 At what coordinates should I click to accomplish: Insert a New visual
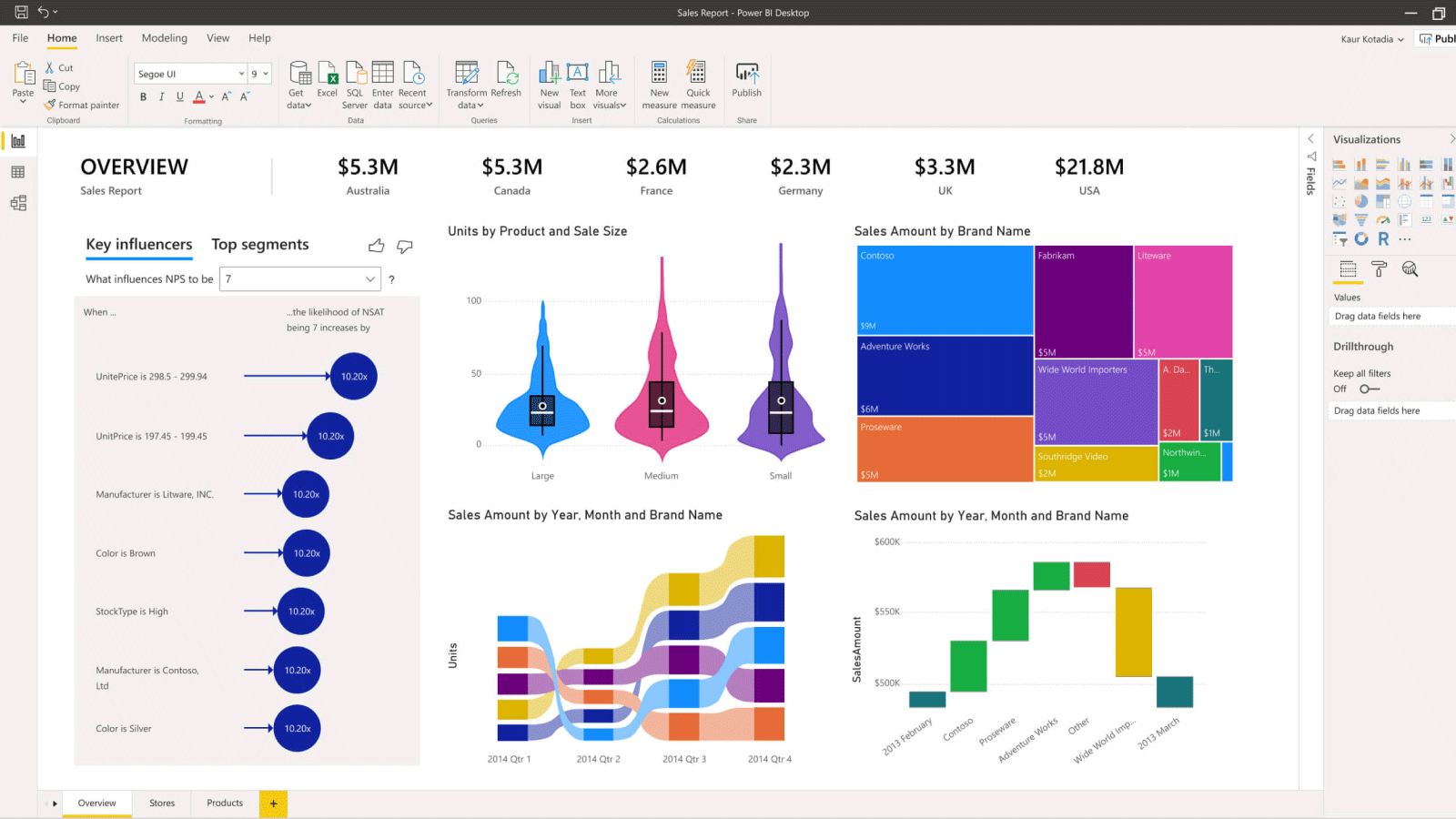pos(550,85)
